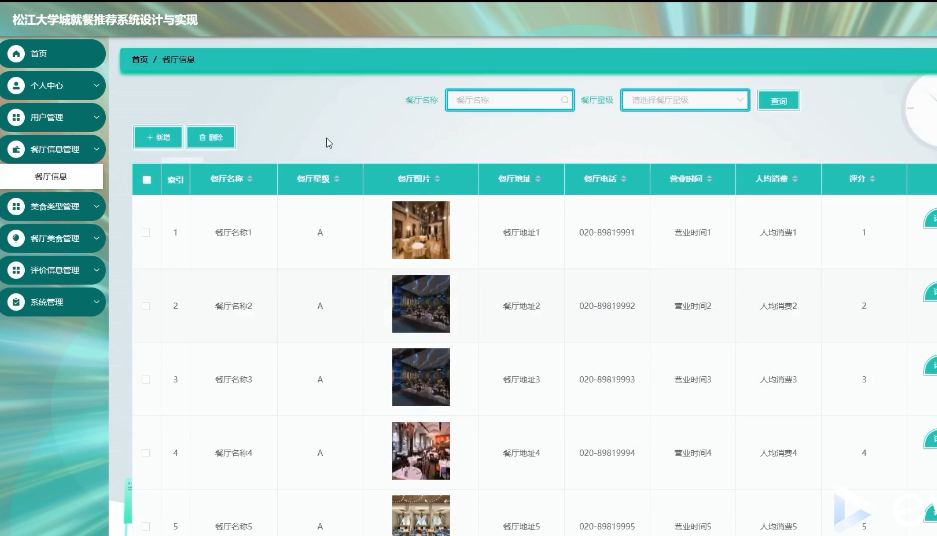937x536 pixels.
Task: Expand the 评价信息管理 menu chevron
Action: tap(96, 270)
